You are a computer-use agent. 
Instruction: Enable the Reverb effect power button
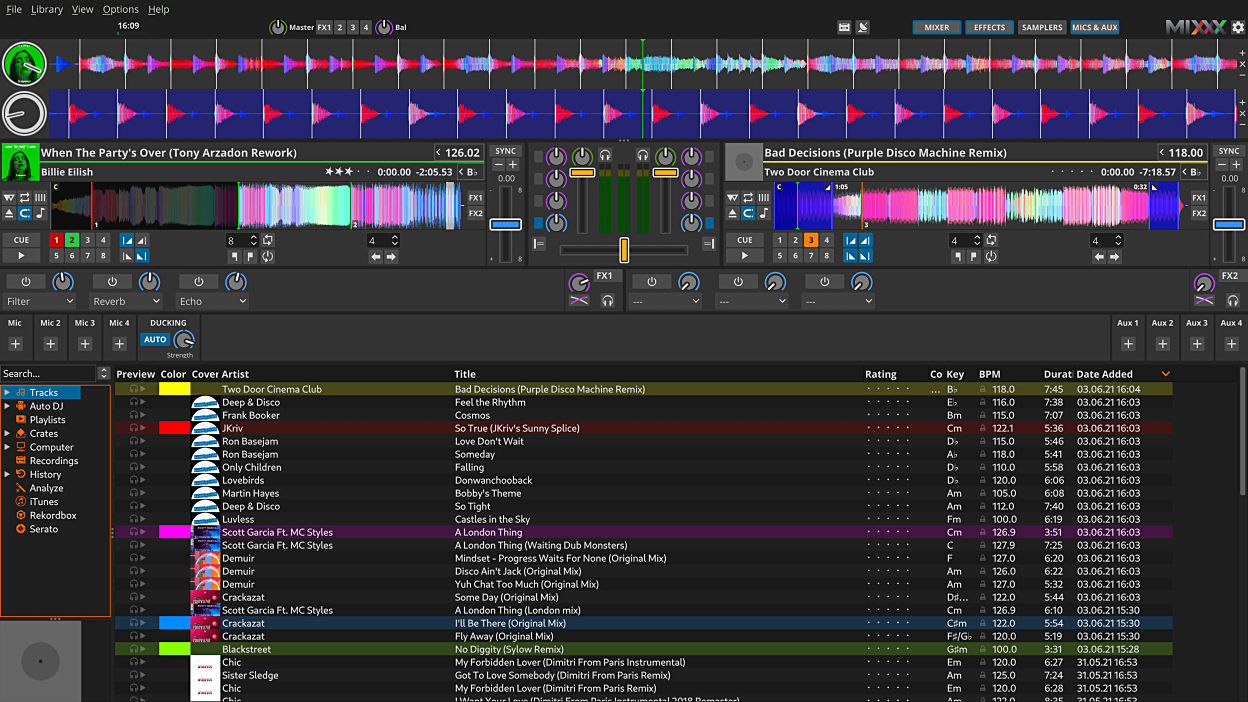112,282
